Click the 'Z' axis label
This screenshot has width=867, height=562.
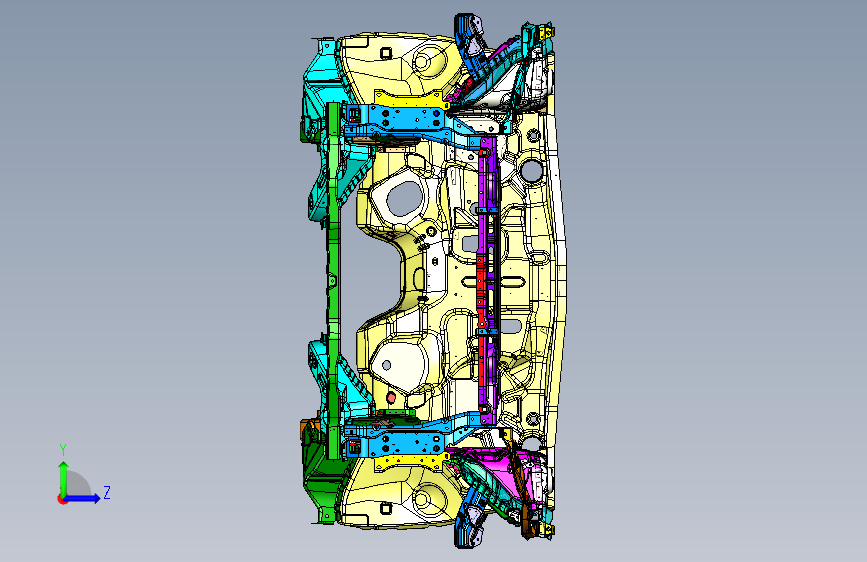coord(107,492)
